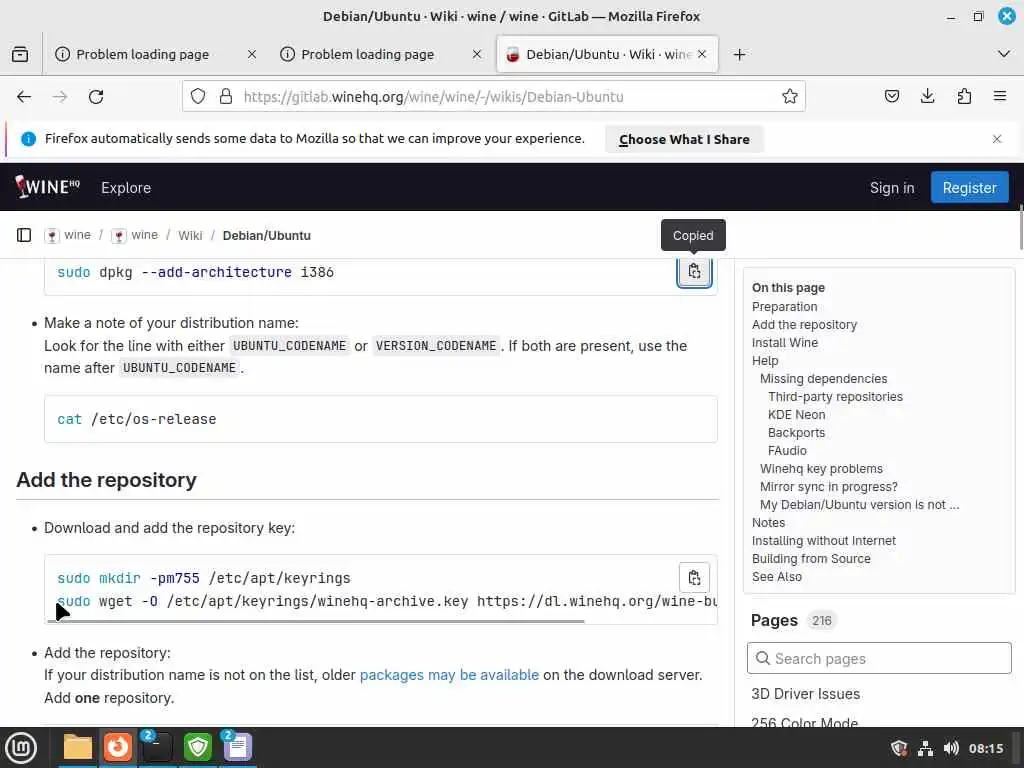Open Wiki breadcrumb link
1024x768 pixels.
point(190,235)
